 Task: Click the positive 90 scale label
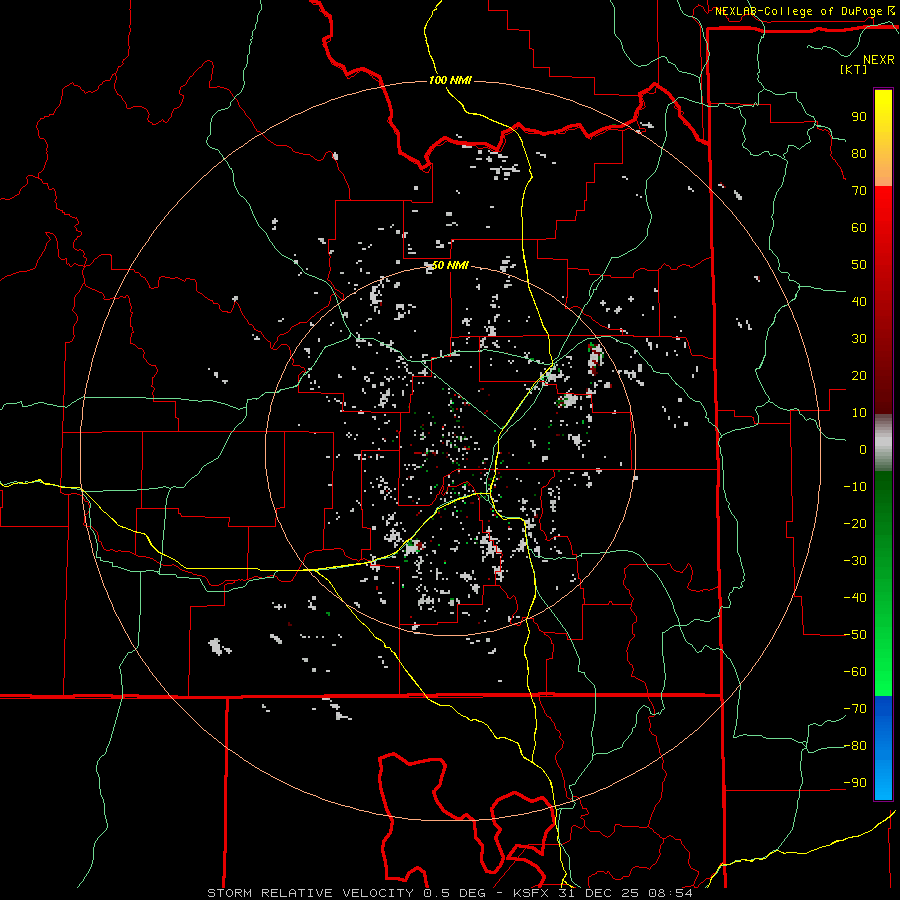point(859,117)
